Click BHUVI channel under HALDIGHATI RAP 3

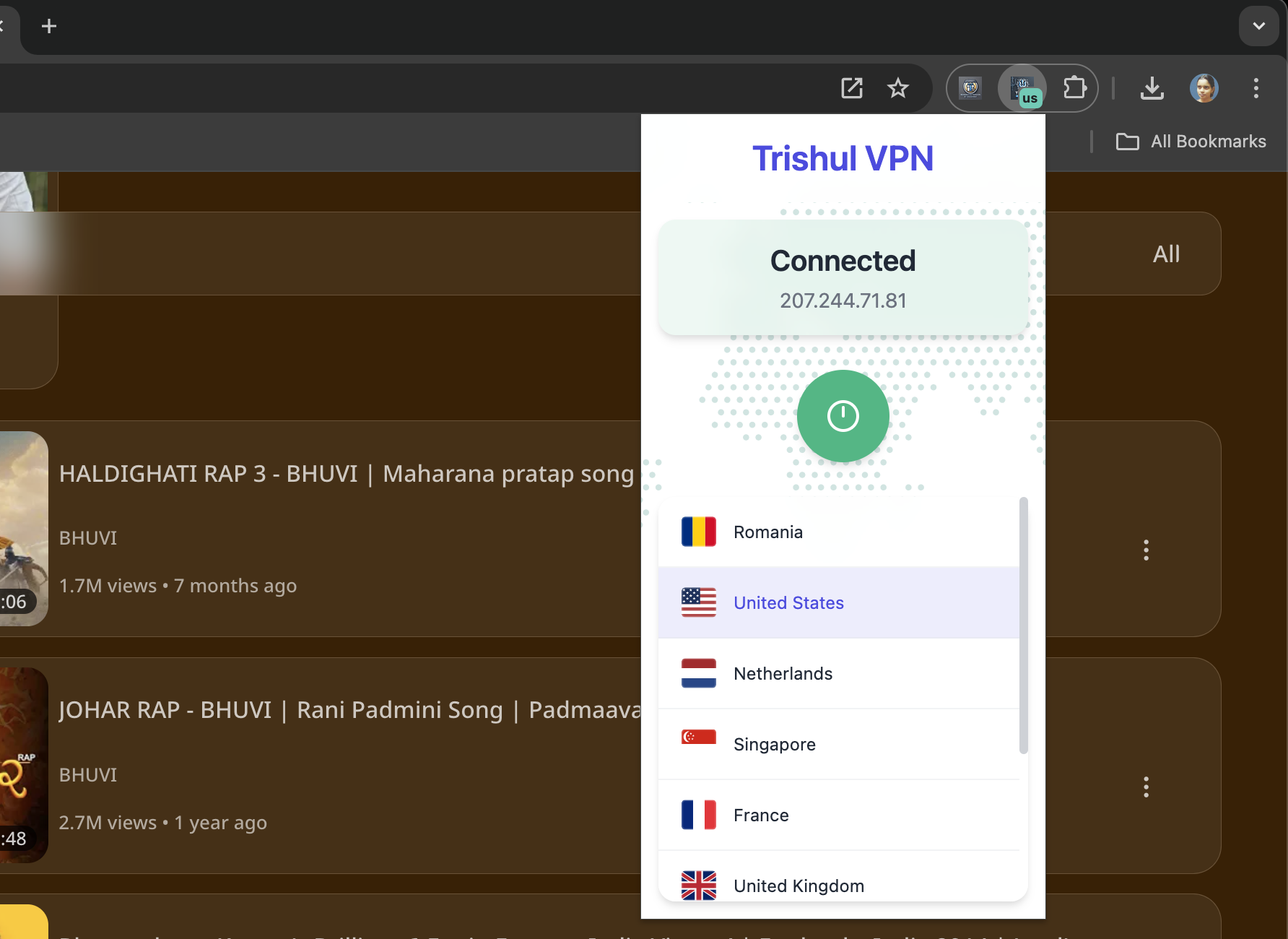(88, 538)
